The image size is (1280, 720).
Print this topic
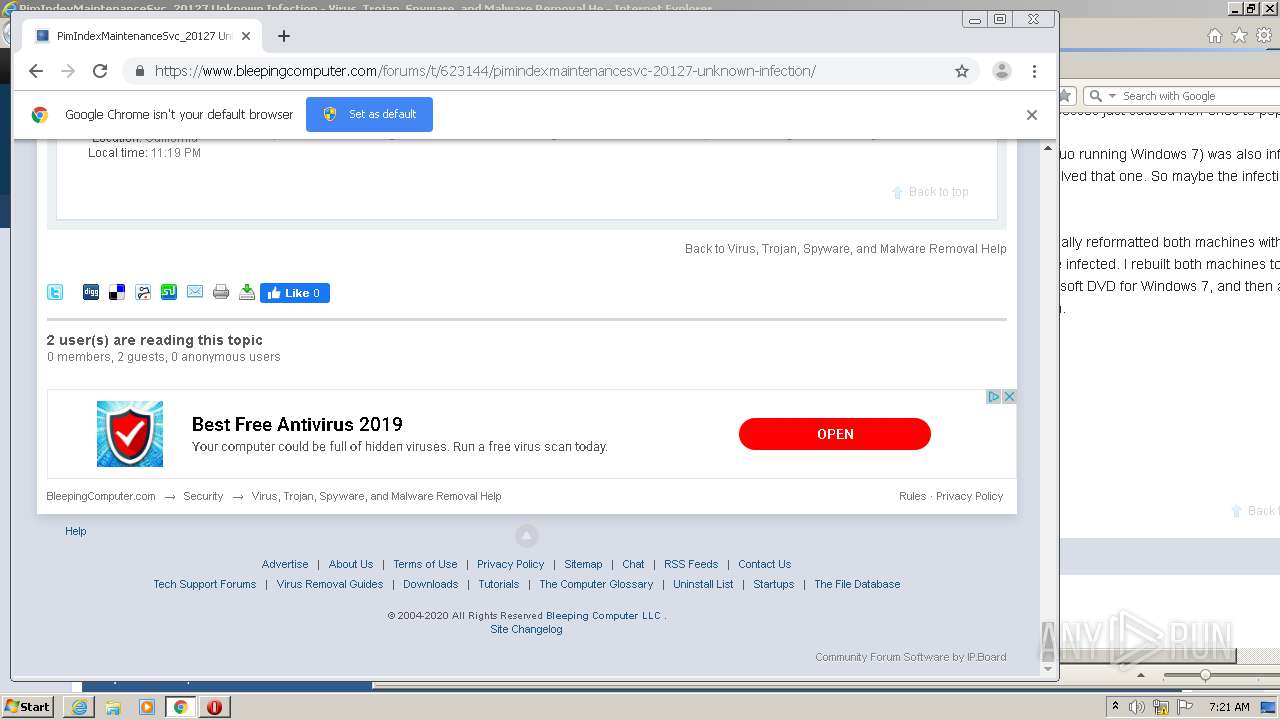coord(221,292)
